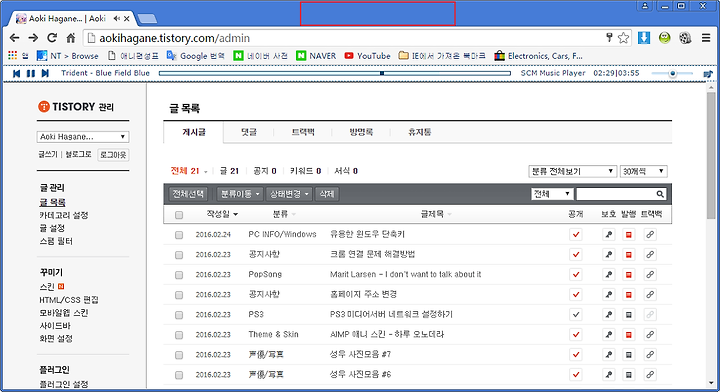Check the box for 크롬 연결 문제 해결방법 row
This screenshot has height=392, width=720.
coord(179,255)
